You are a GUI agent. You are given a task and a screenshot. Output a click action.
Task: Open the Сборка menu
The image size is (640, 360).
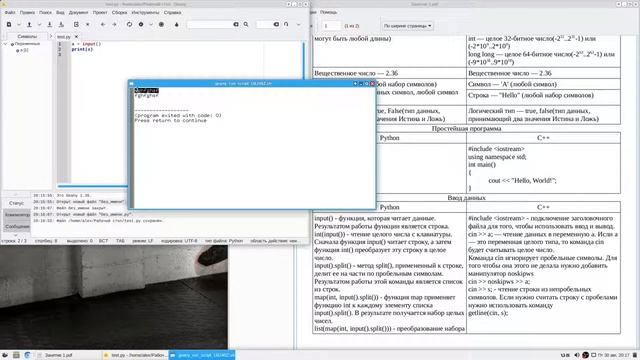tap(120, 13)
